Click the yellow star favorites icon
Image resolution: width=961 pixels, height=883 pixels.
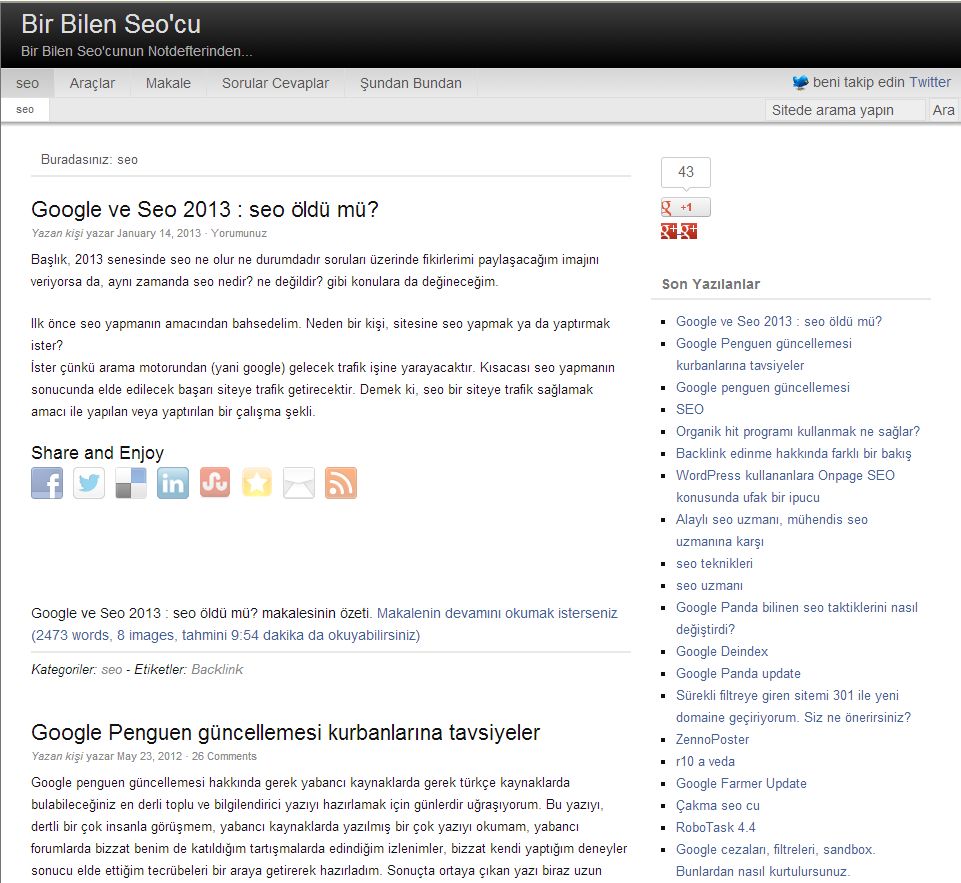coord(257,483)
